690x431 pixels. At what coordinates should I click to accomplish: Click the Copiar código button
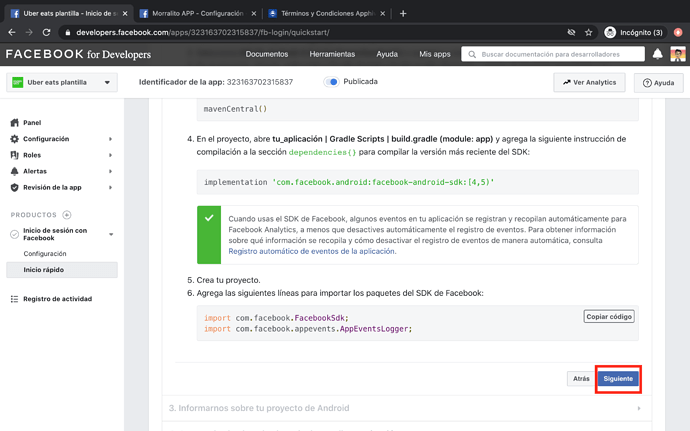click(608, 316)
